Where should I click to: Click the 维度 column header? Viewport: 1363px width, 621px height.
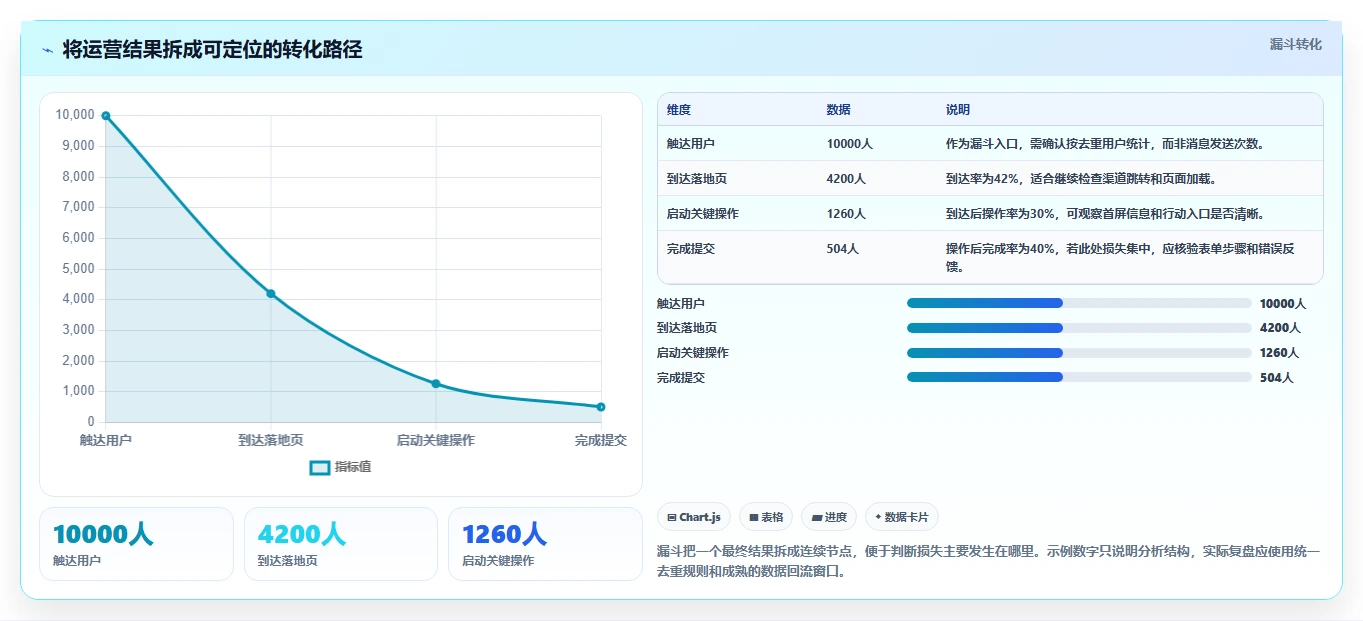679,110
